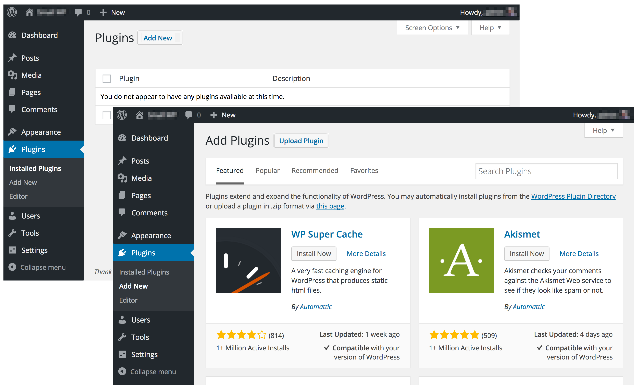Open Media in front window sidebar

pos(135,178)
